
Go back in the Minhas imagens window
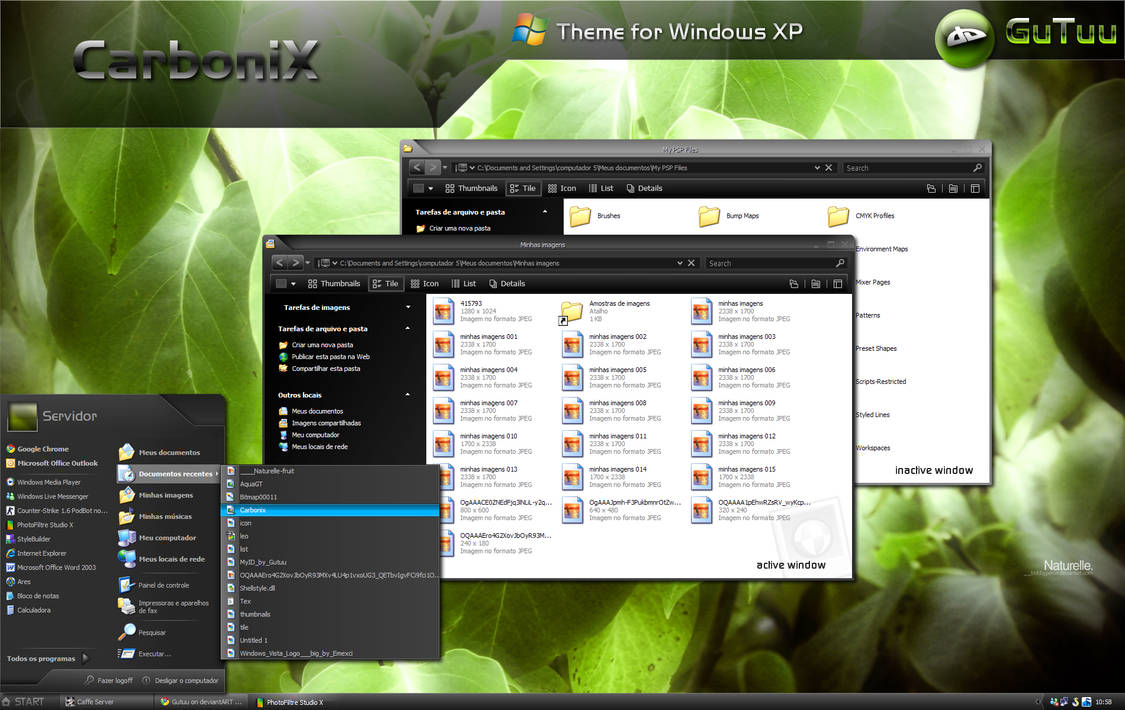pyautogui.click(x=280, y=263)
